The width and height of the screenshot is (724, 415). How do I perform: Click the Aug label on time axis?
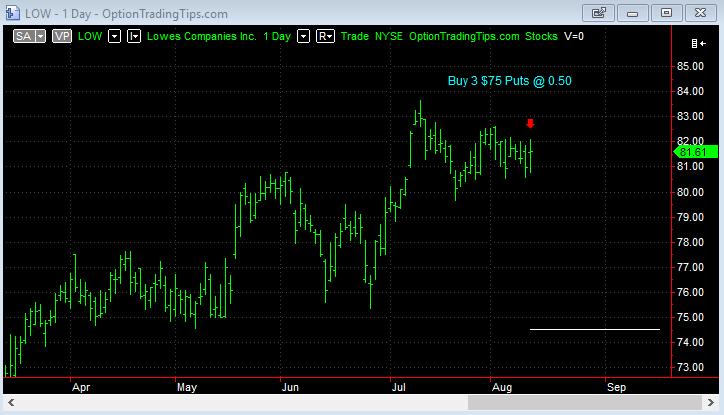(502, 387)
